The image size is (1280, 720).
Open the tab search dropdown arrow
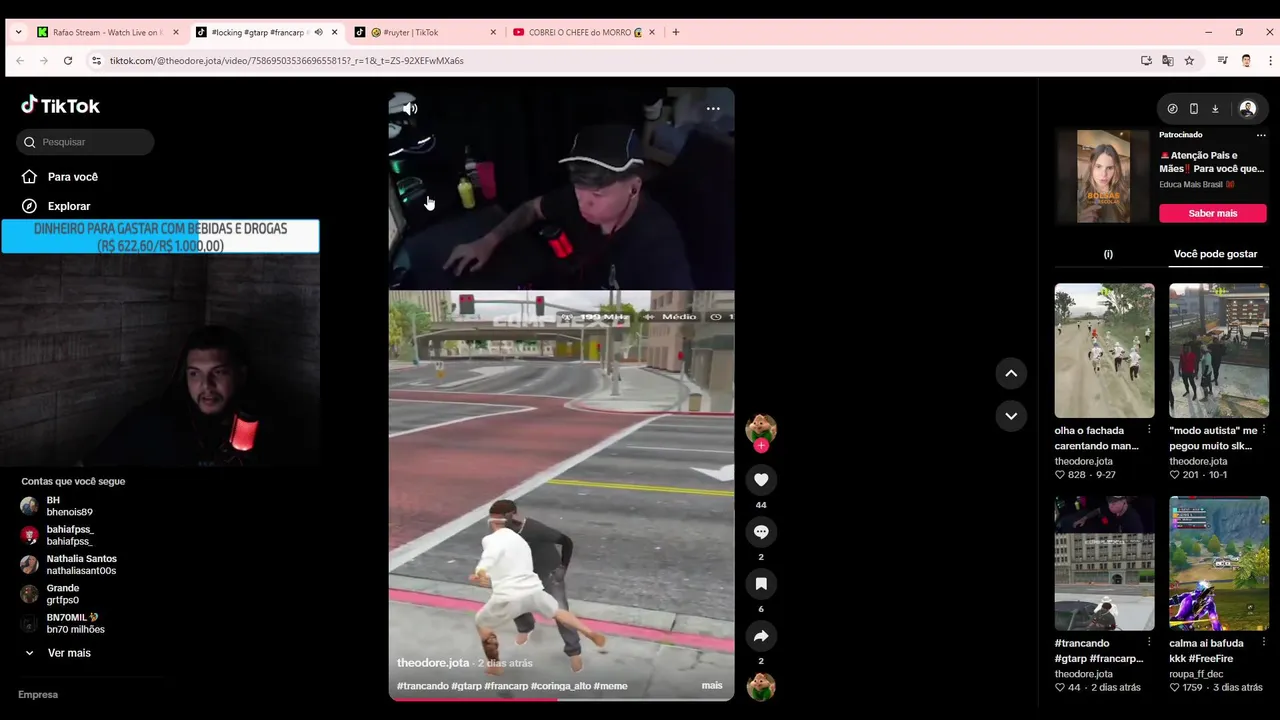click(x=18, y=32)
